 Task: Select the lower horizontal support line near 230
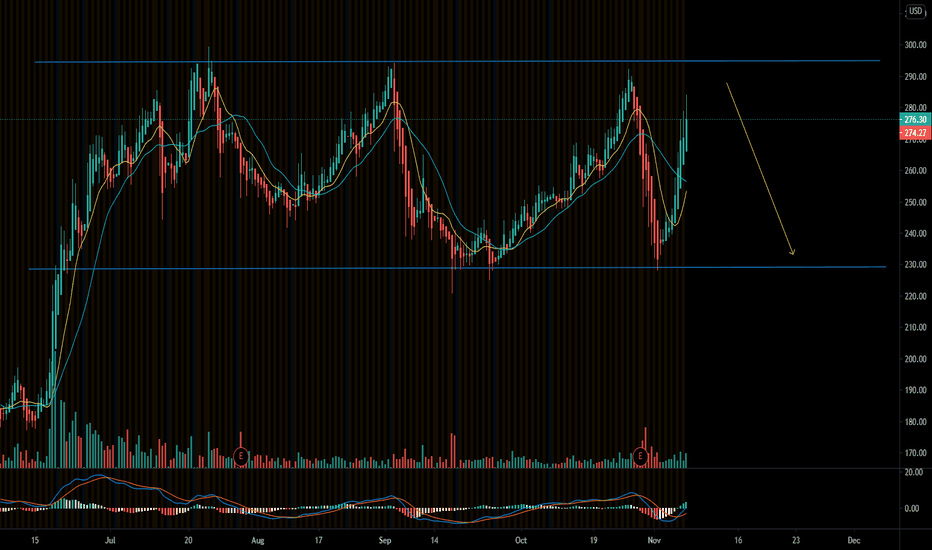458,268
